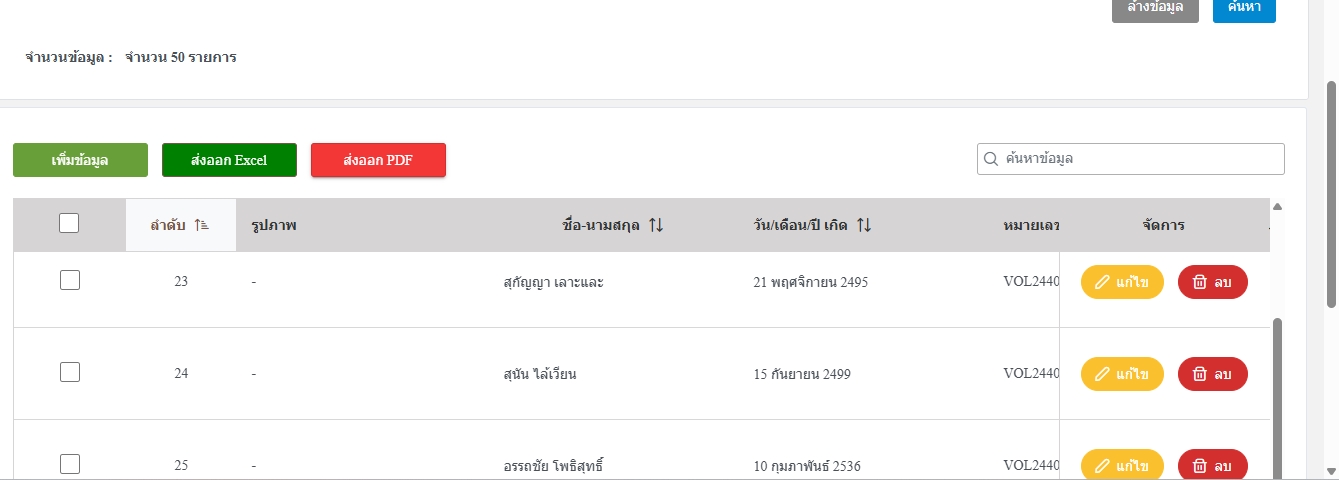Screen dimensions: 1339x480
Task: Click the search magnifier icon in ค้นหาข้อมูล box
Action: pyautogui.click(x=991, y=159)
